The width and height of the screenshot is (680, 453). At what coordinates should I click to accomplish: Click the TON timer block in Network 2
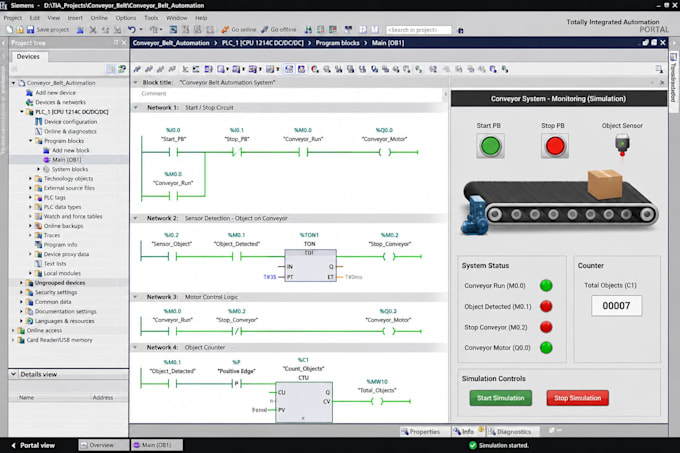[310, 265]
